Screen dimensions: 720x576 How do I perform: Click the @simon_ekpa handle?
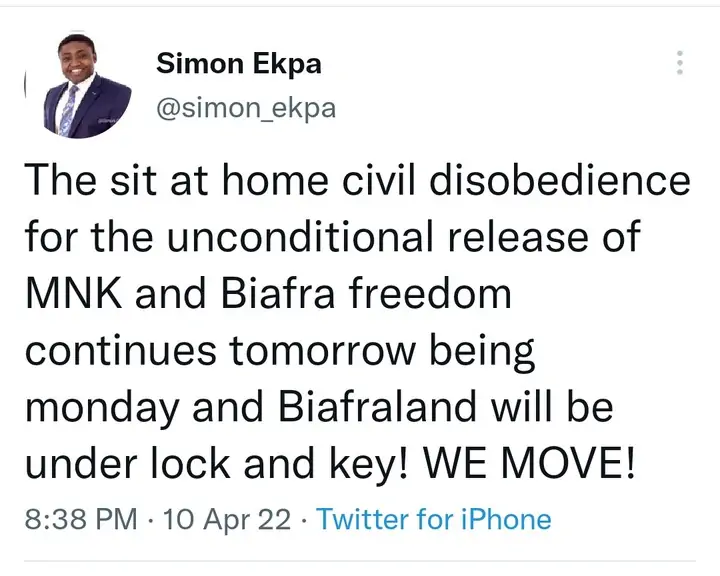pos(245,108)
